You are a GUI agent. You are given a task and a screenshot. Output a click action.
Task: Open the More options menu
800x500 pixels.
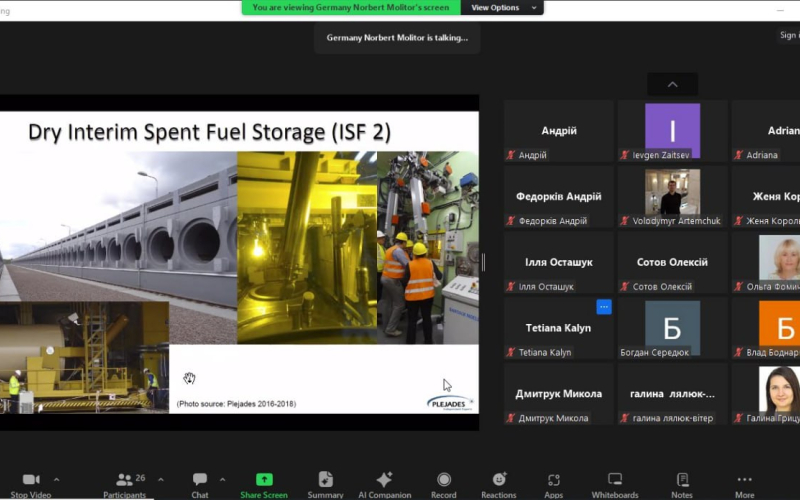744,486
